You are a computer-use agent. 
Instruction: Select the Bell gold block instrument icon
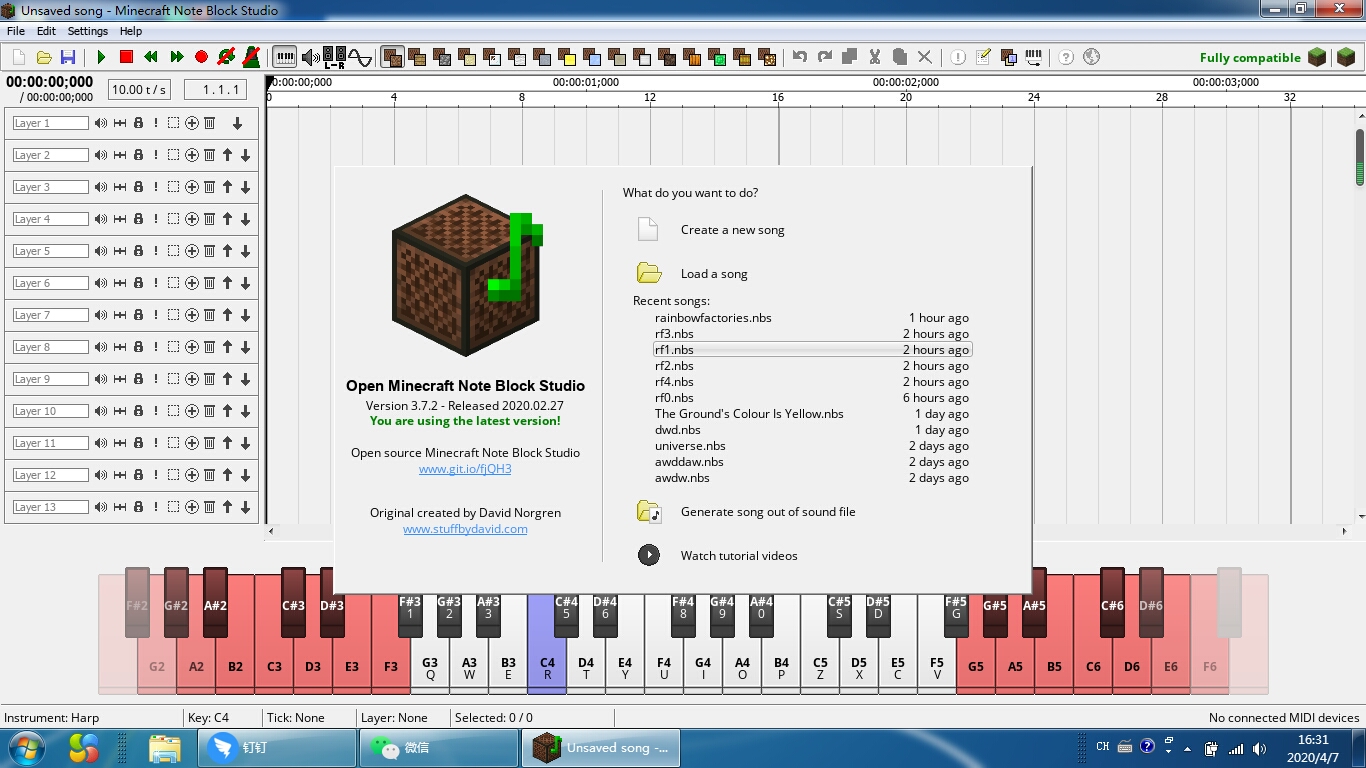(567, 57)
